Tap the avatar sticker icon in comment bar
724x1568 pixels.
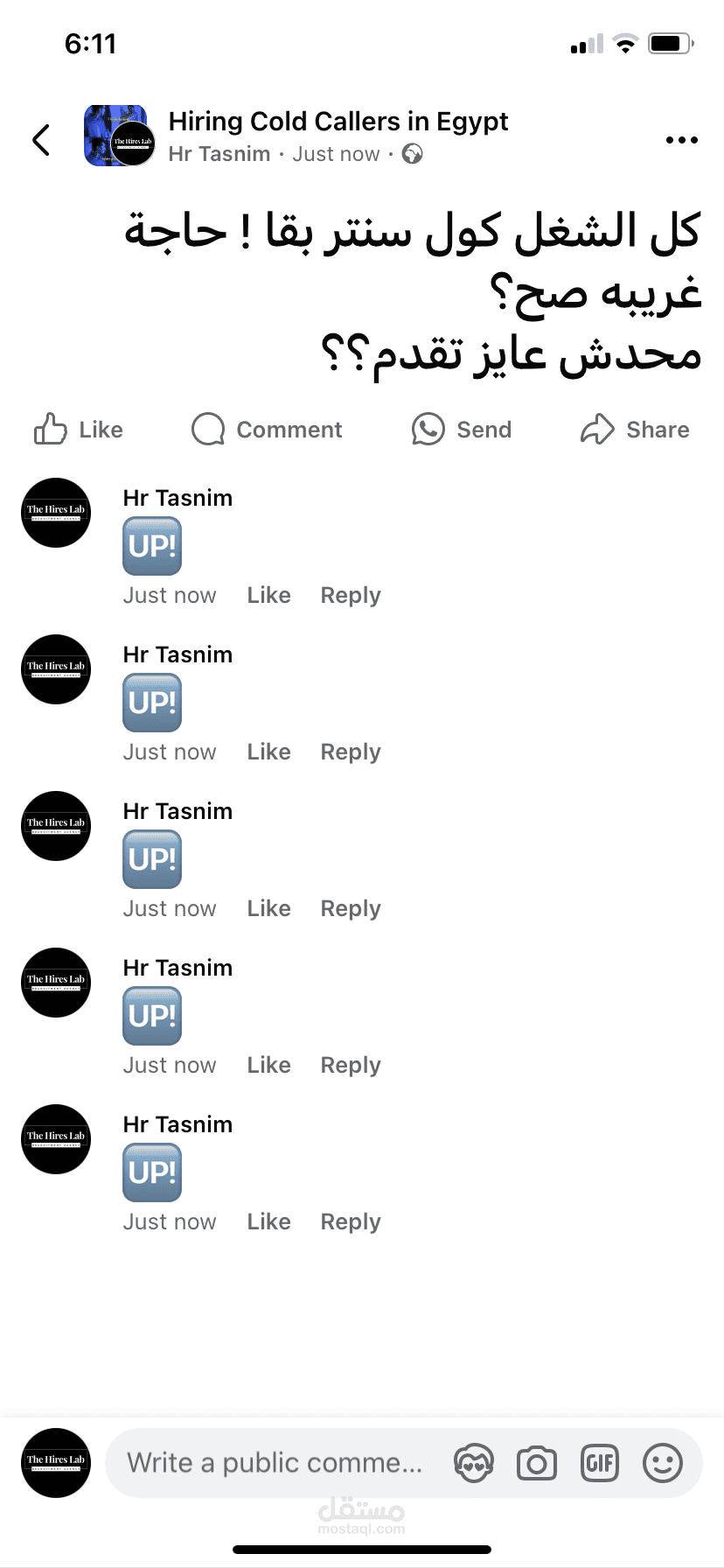pos(474,1463)
